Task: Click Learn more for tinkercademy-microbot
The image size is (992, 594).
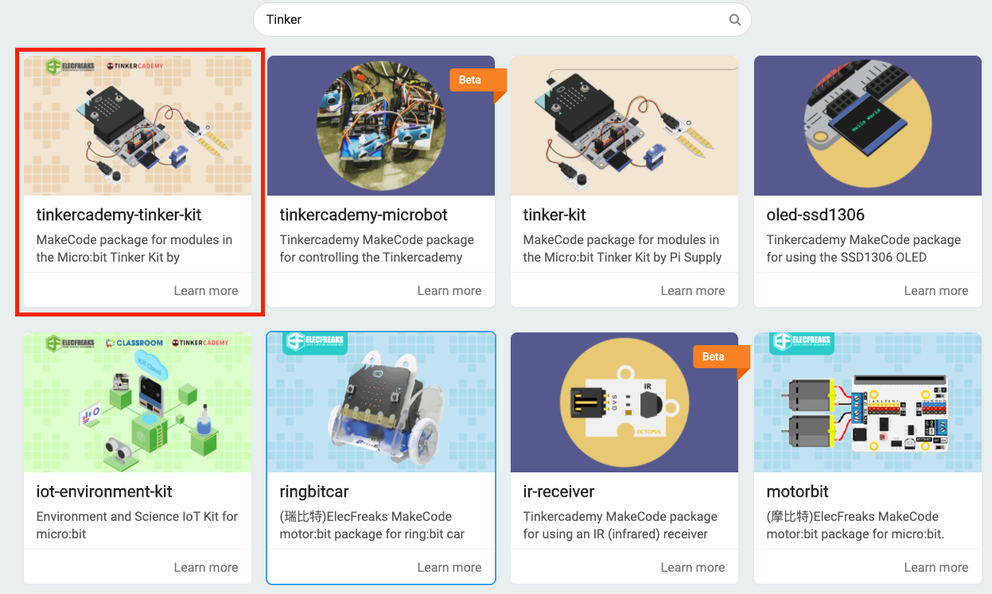Action: 449,290
